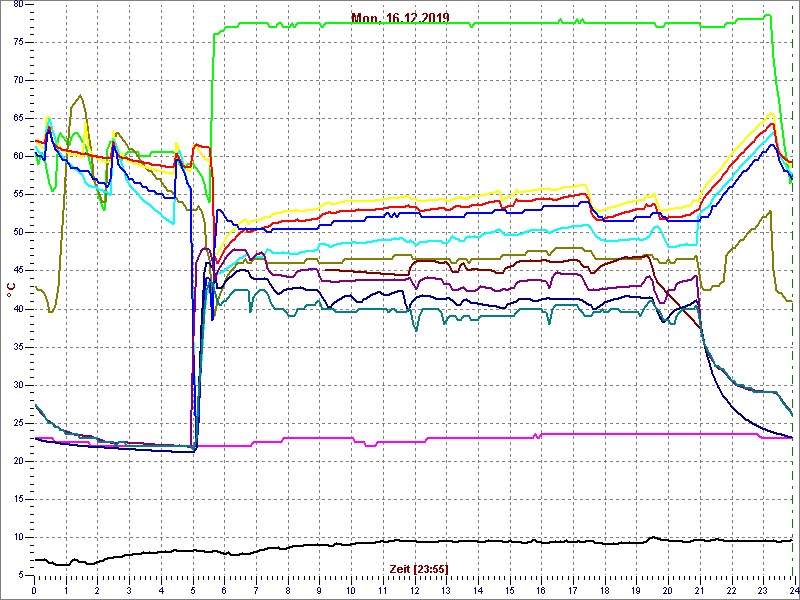Click hour 18 on the time axis

[x=604, y=590]
